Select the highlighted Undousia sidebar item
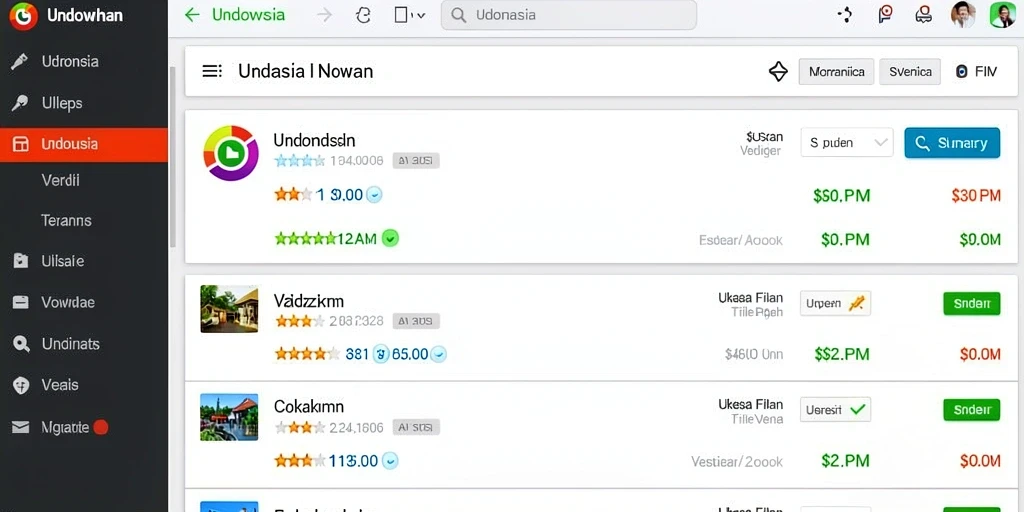The height and width of the screenshot is (512, 1024). (84, 144)
